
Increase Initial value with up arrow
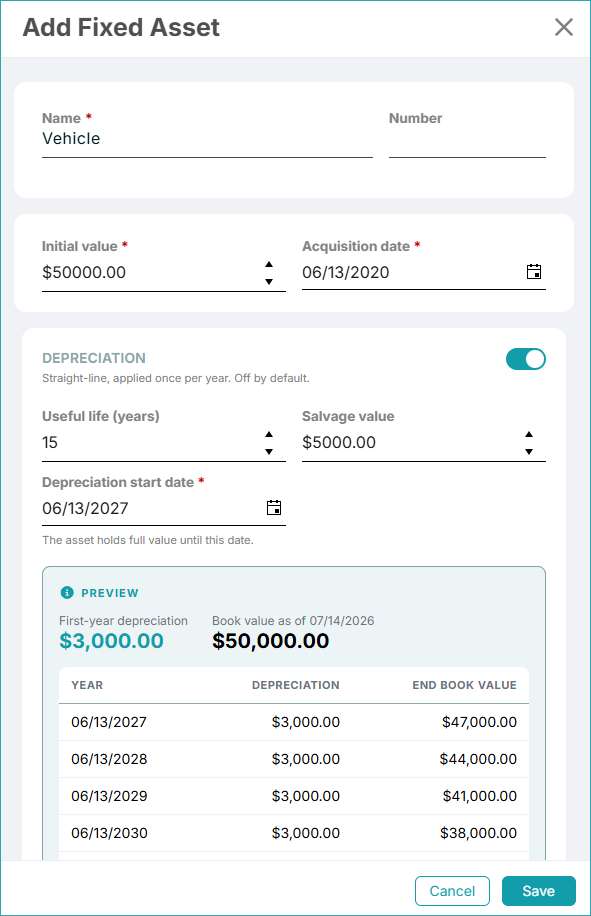tap(269, 265)
